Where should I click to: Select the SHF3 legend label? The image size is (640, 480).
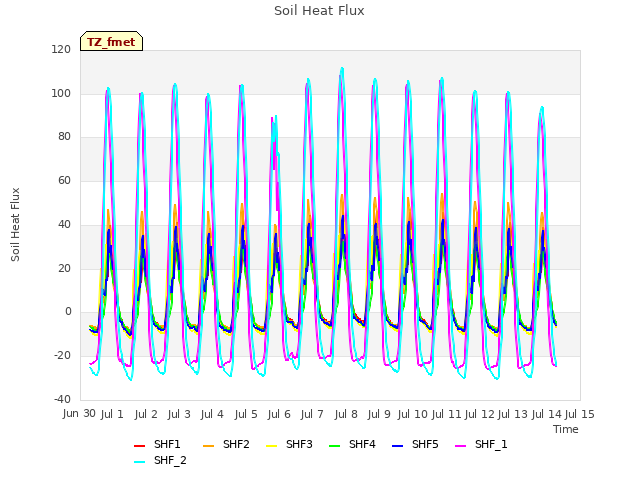tap(299, 444)
